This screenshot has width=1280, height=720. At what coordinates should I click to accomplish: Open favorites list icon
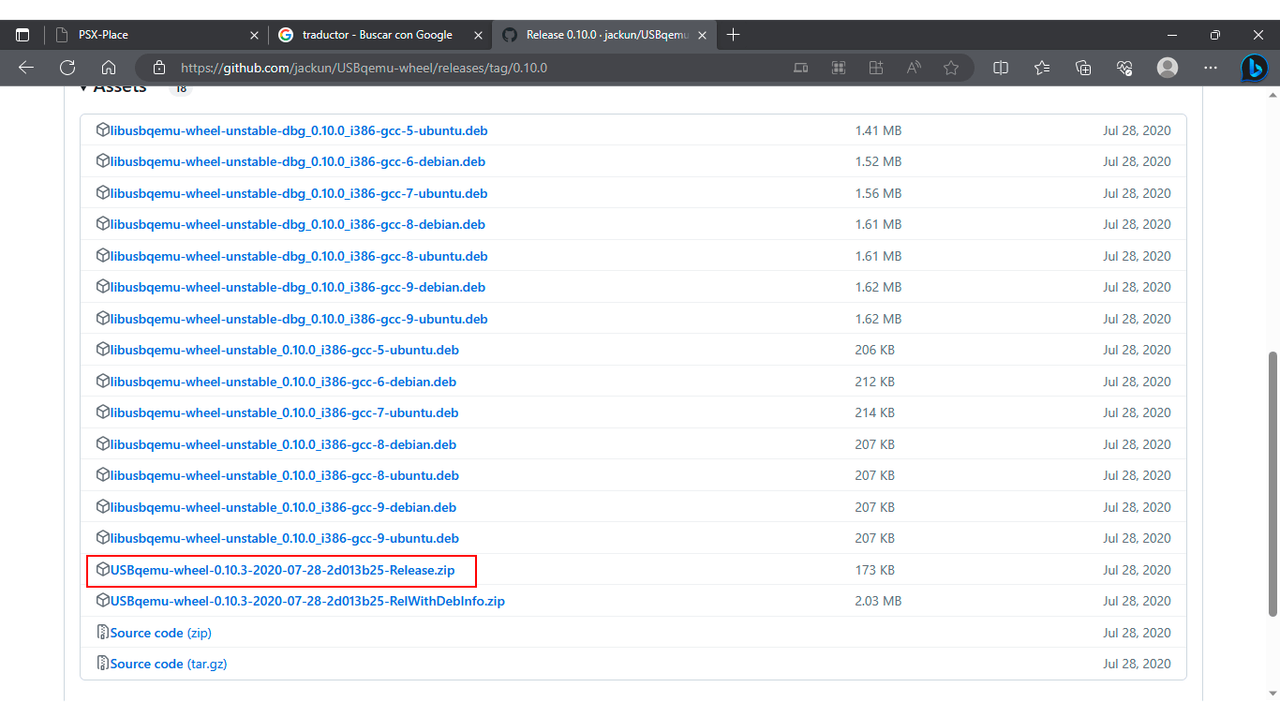click(x=1042, y=68)
